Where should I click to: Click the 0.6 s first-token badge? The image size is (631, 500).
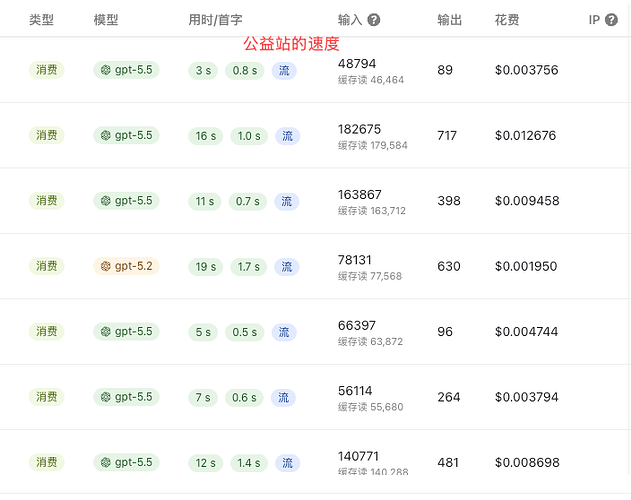point(244,398)
